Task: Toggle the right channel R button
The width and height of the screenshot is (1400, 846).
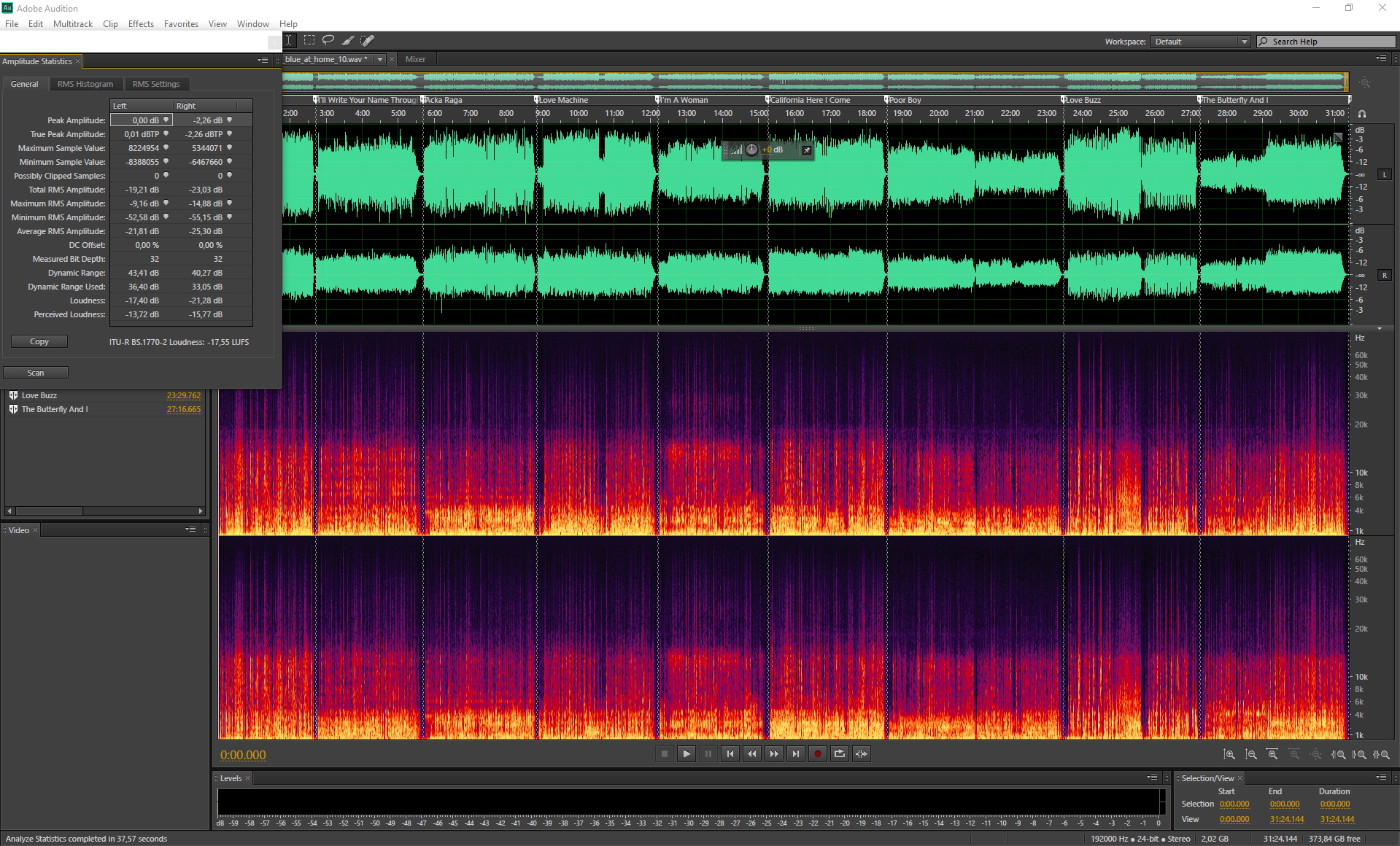Action: click(x=1384, y=276)
